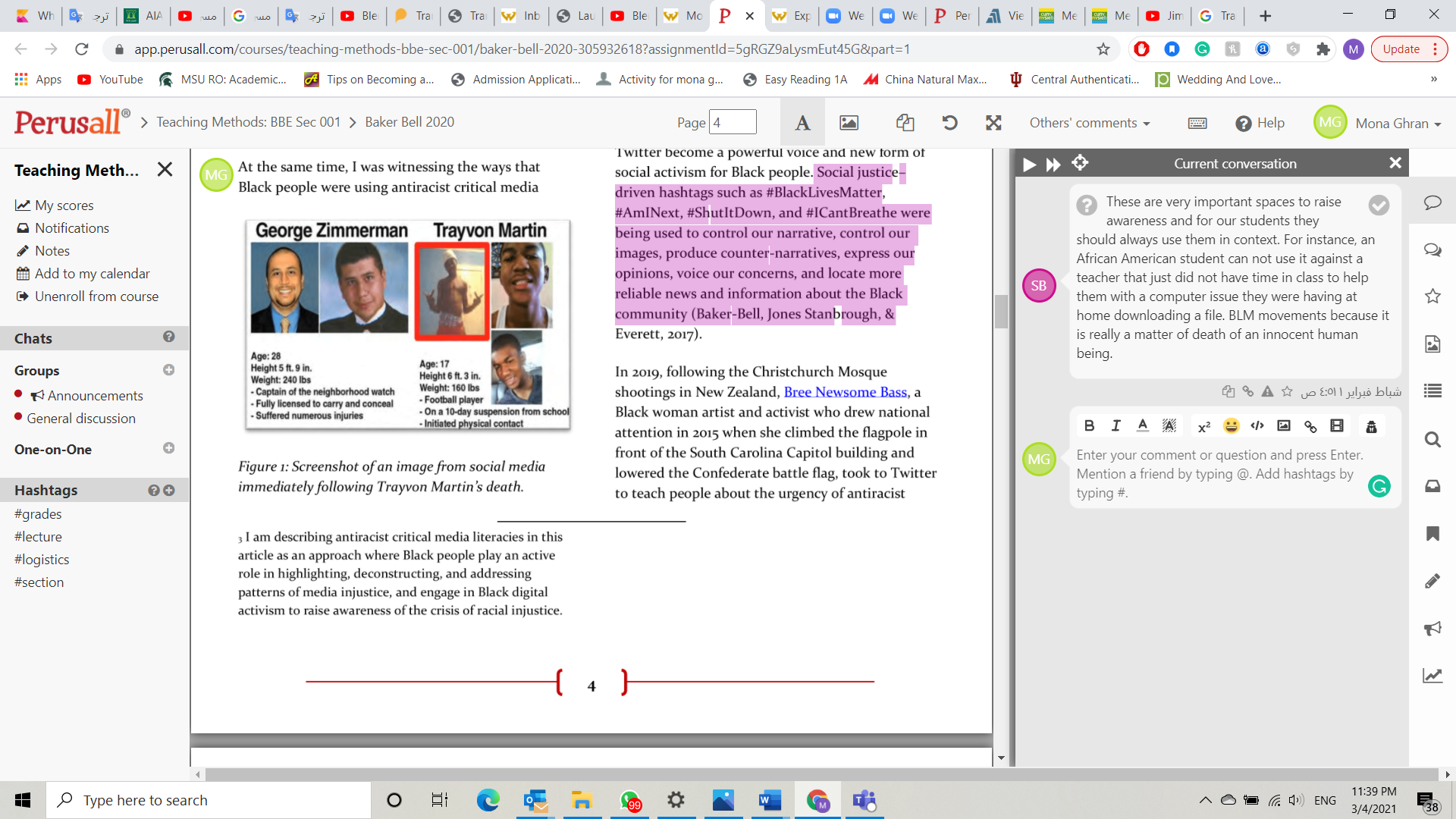The image size is (1456, 819).
Task: Click the bookmark icon in right sidebar
Action: [1432, 534]
